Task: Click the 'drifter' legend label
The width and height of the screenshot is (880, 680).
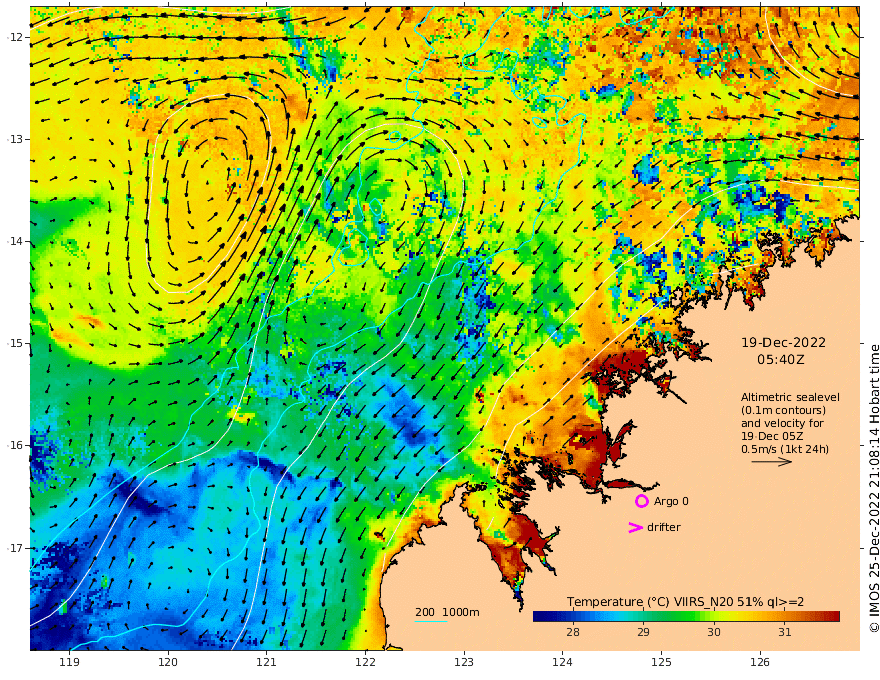Action: 664,527
